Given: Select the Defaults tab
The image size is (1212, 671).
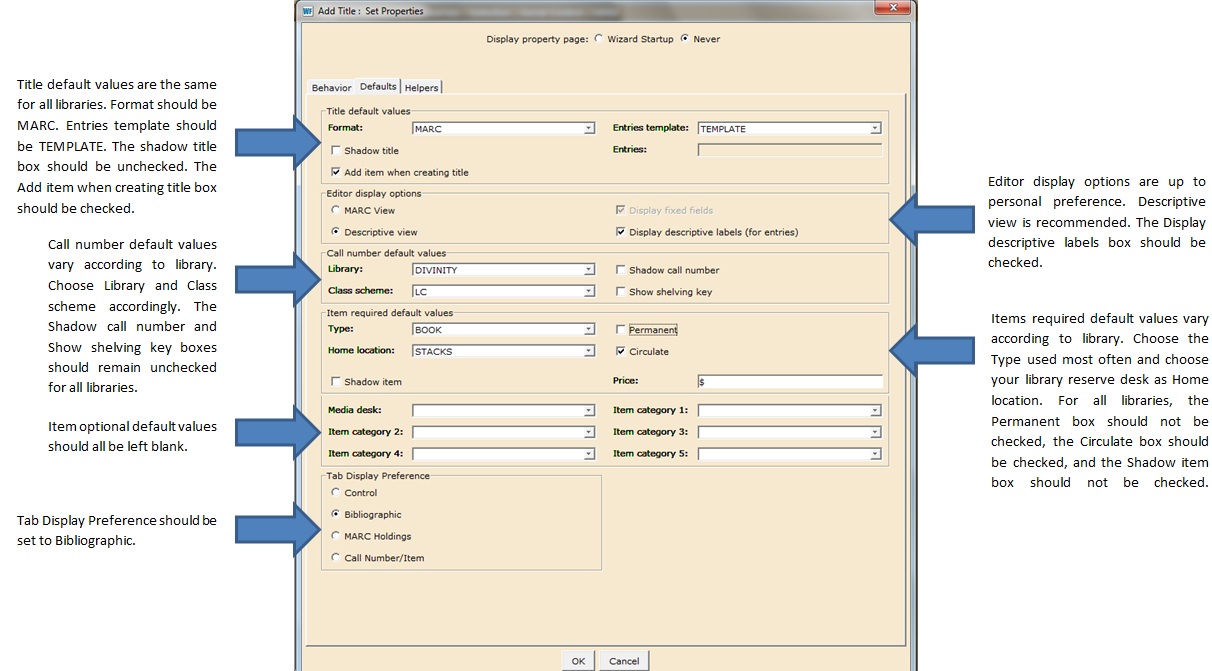Looking at the screenshot, I should 378,87.
